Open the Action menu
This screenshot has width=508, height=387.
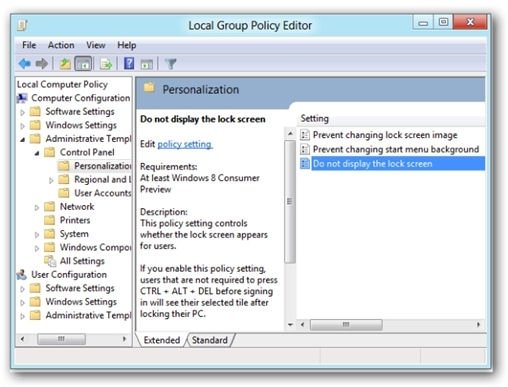coord(61,45)
